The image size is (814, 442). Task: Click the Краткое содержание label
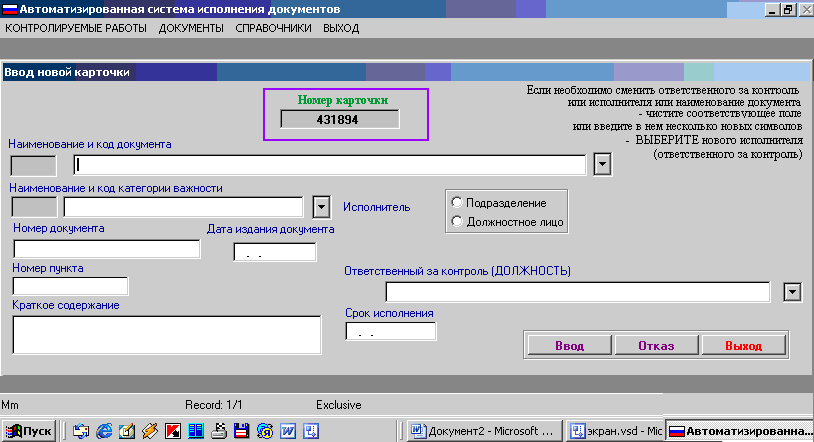click(65, 305)
